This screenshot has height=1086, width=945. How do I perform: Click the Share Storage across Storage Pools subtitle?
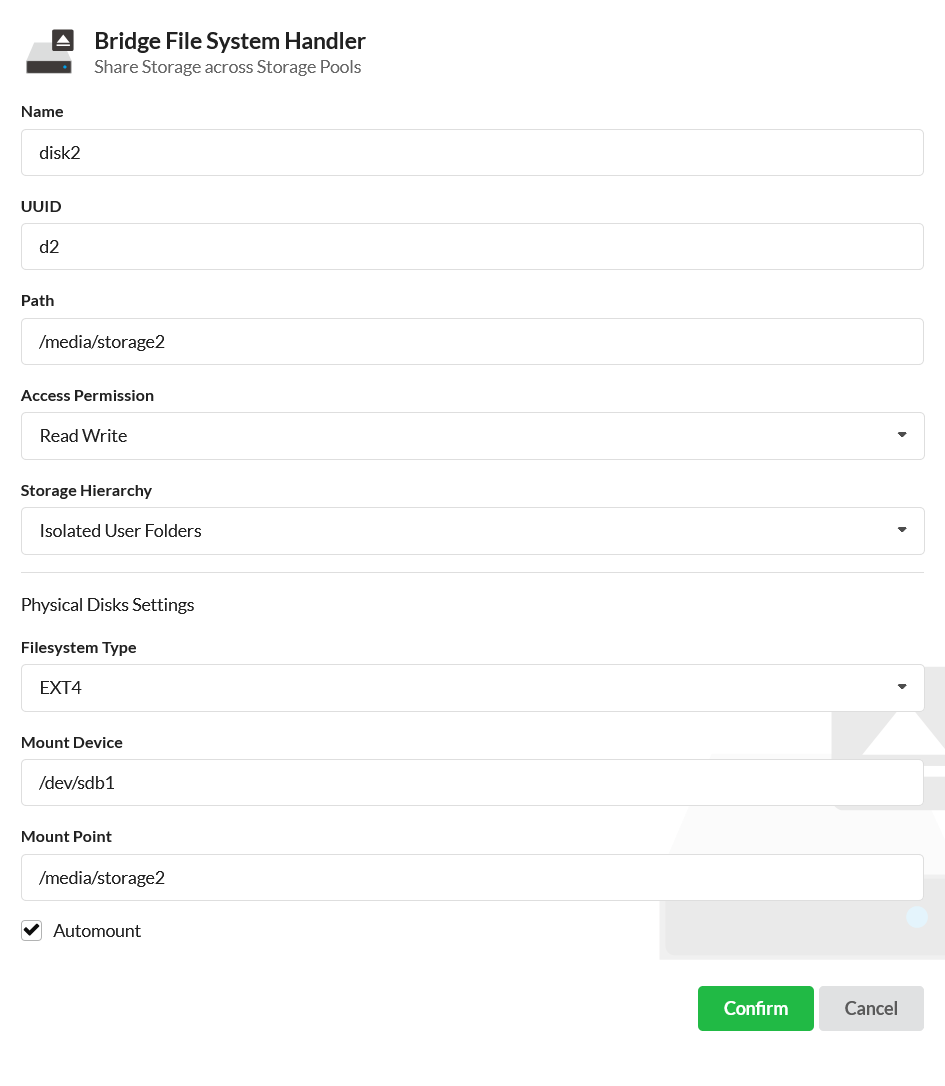tap(227, 67)
